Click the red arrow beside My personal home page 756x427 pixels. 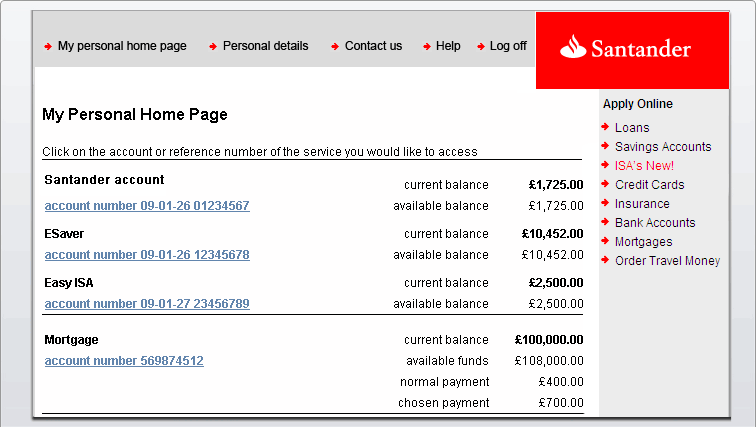tap(48, 47)
